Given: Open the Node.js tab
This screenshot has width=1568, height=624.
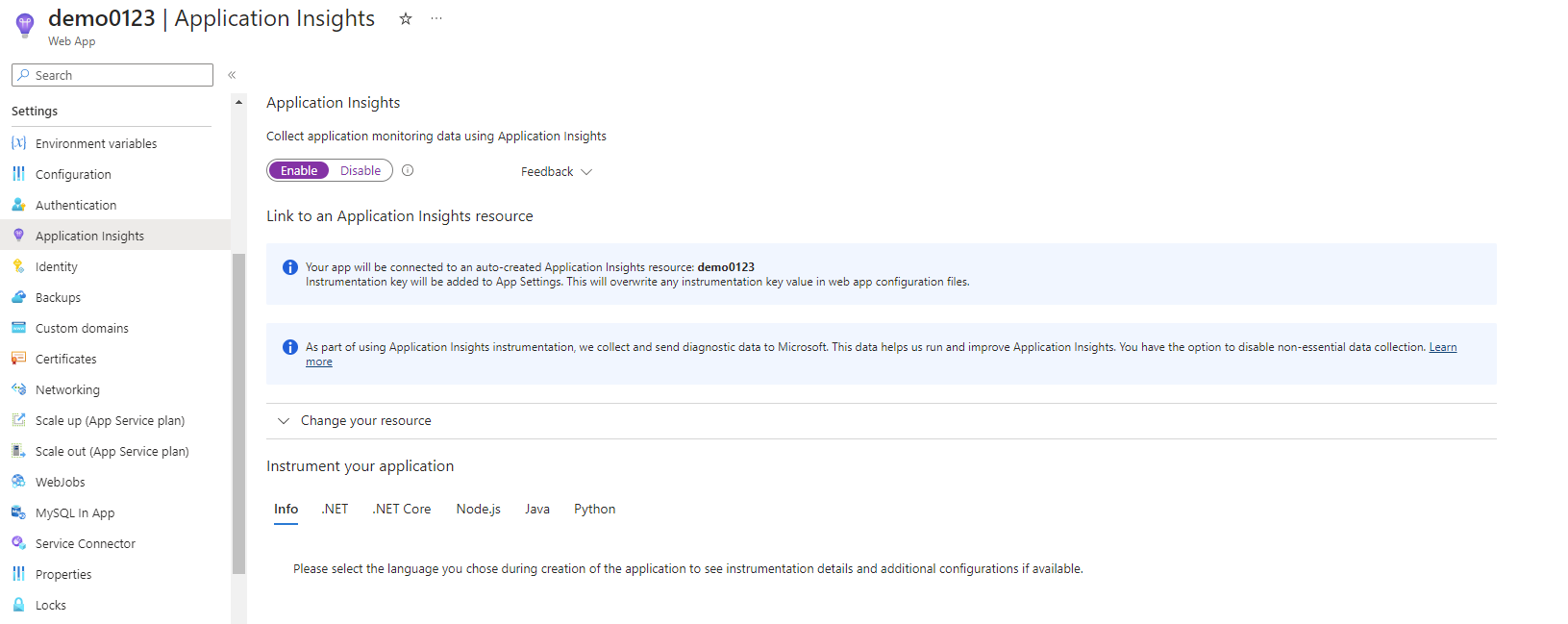Looking at the screenshot, I should [479, 510].
